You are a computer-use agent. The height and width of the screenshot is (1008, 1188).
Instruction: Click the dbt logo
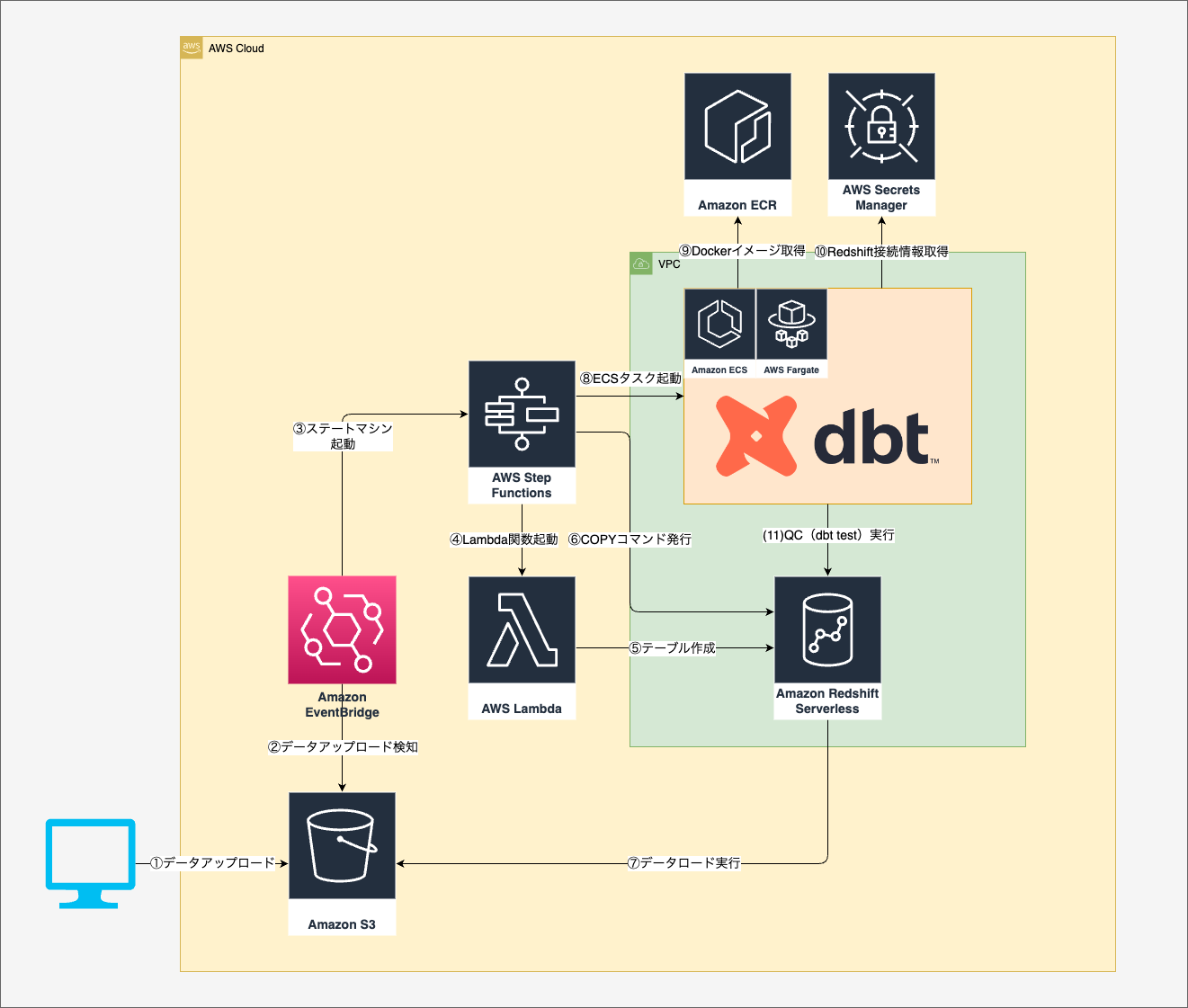coord(827,436)
